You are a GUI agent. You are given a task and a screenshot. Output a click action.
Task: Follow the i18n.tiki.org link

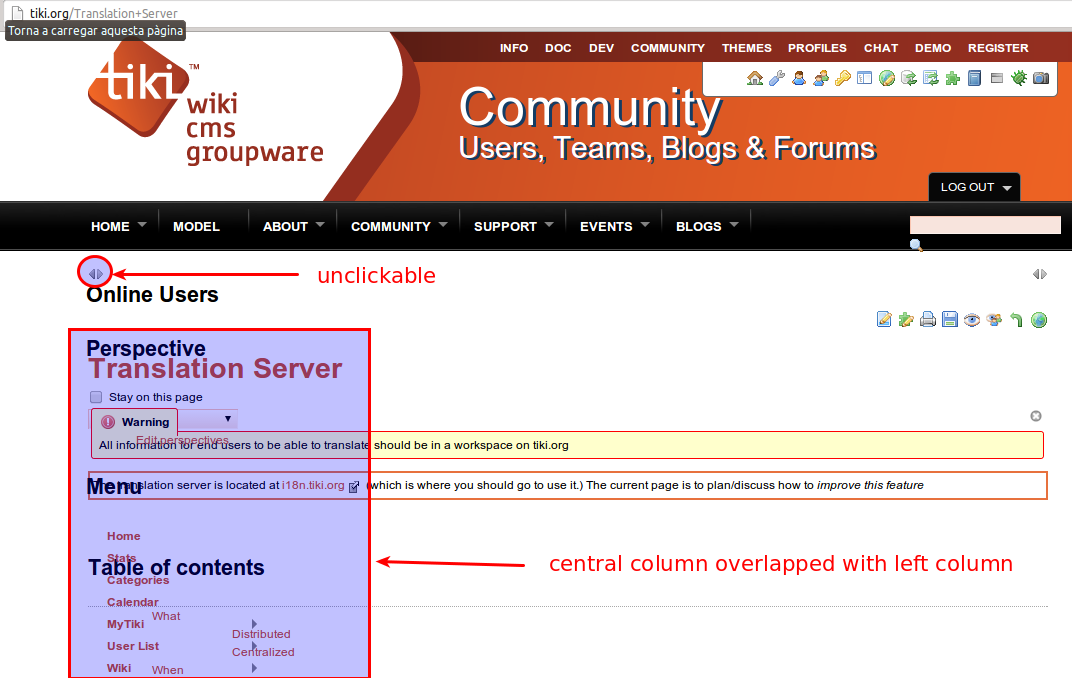tap(313, 485)
